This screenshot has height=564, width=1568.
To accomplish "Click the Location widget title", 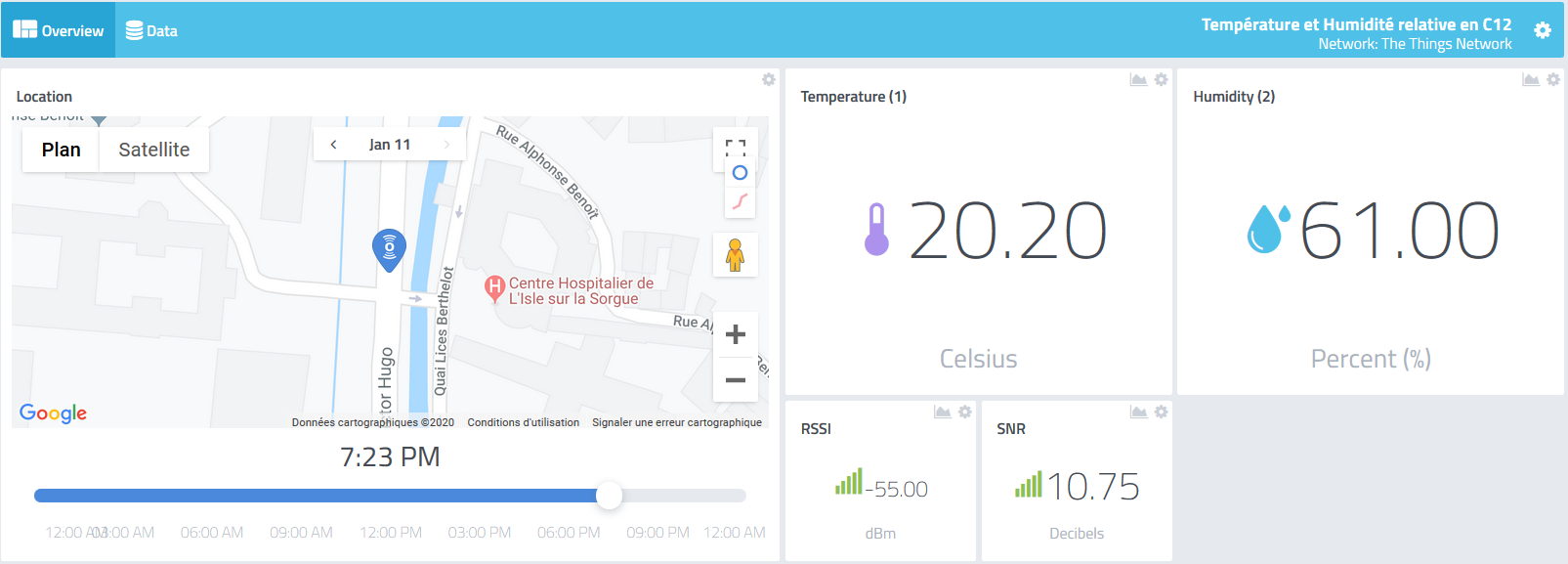I will pyautogui.click(x=44, y=97).
